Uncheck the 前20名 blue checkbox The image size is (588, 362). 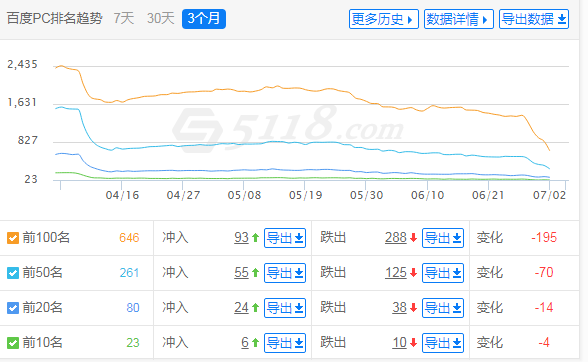pos(13,308)
